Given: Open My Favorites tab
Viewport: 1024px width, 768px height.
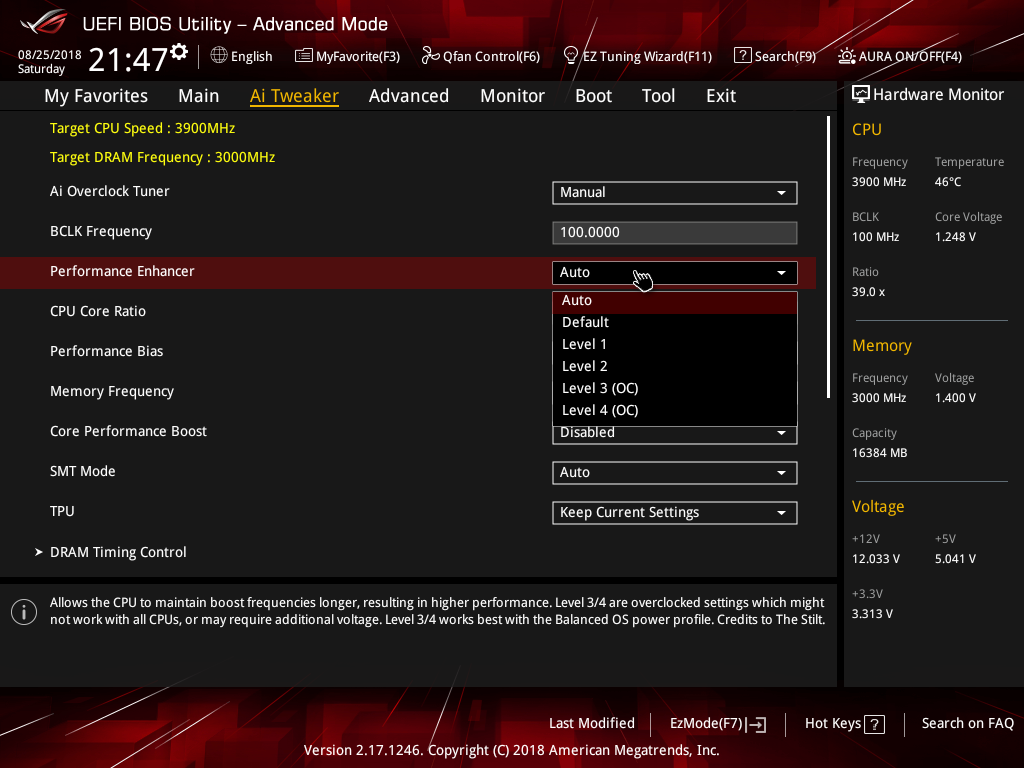Looking at the screenshot, I should (x=96, y=96).
